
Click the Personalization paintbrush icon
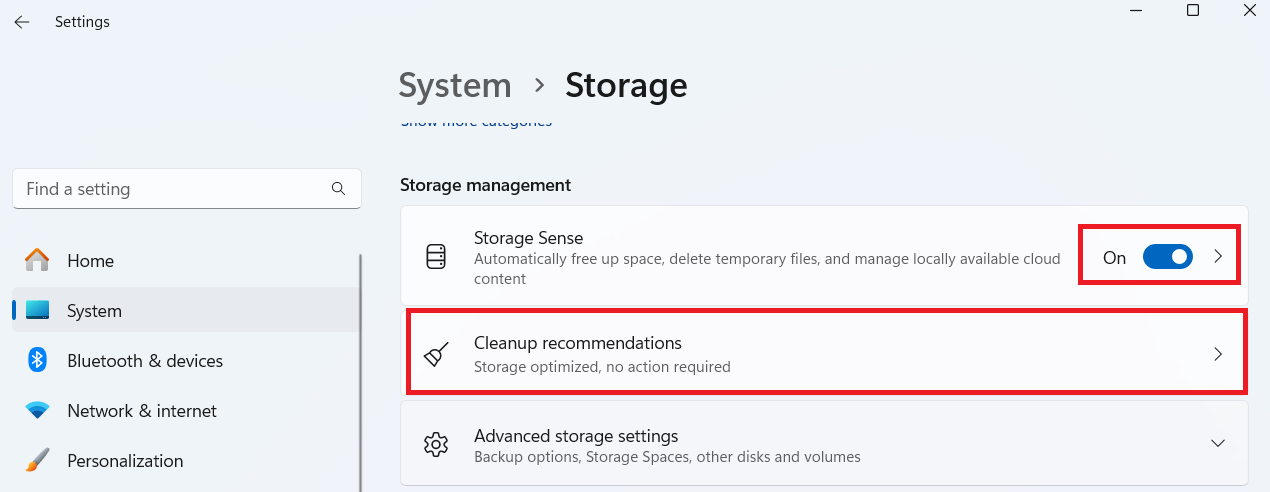(x=37, y=461)
